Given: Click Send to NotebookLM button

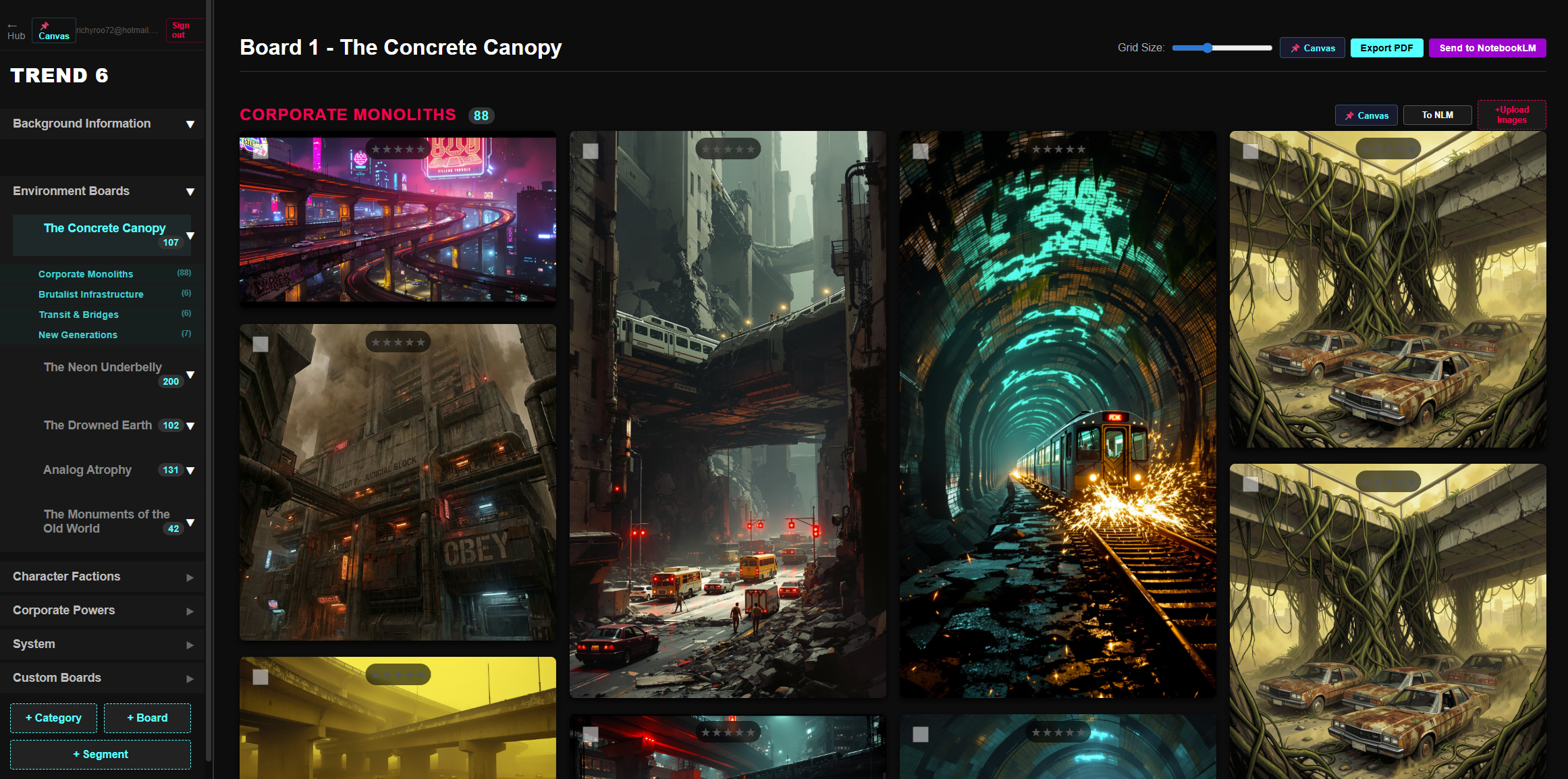Looking at the screenshot, I should click(1487, 48).
